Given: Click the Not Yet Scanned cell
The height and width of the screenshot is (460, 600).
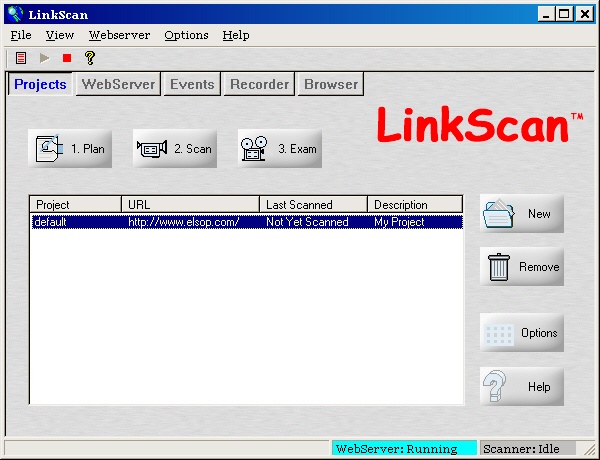Looking at the screenshot, I should pyautogui.click(x=307, y=222).
